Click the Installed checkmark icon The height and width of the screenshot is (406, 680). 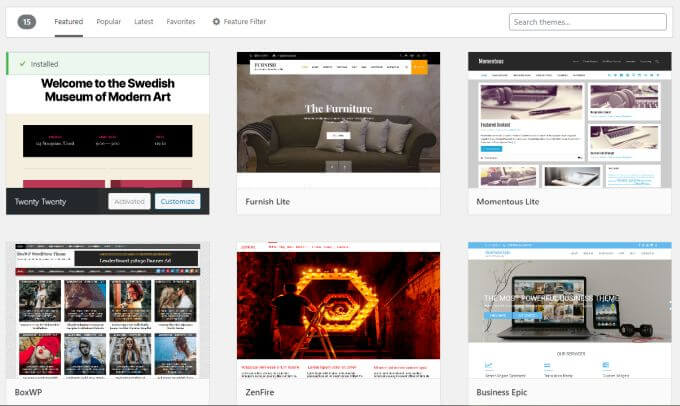click(x=22, y=64)
